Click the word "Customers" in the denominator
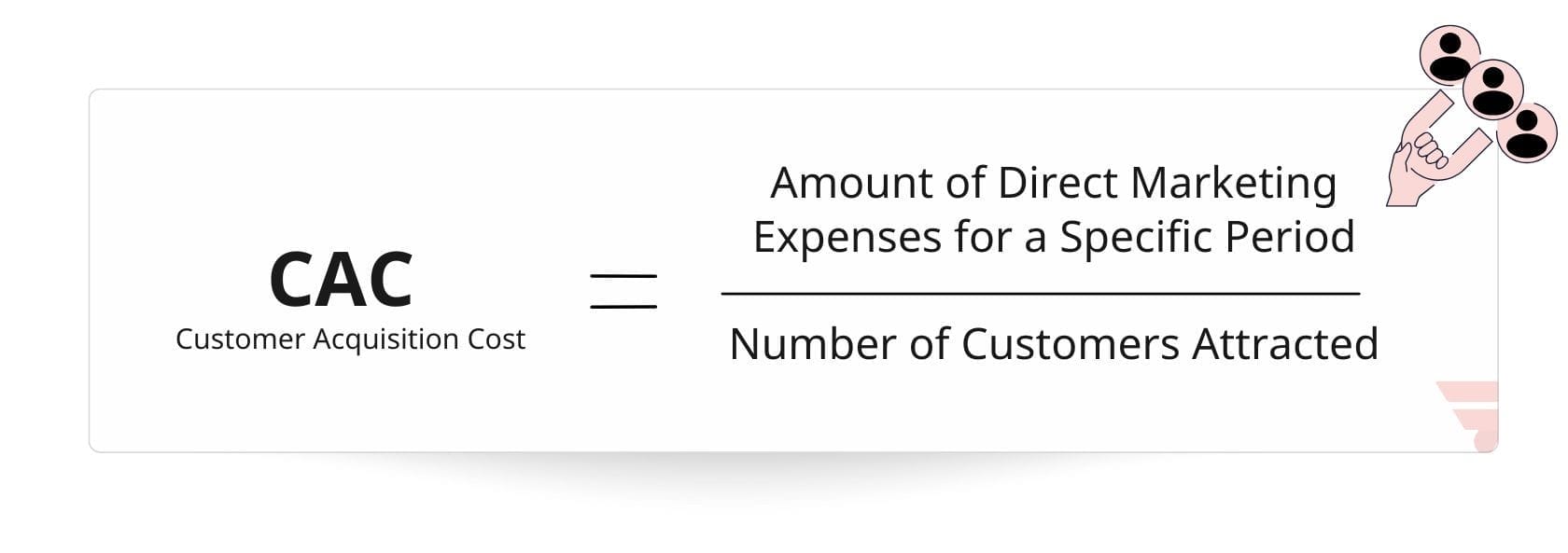The width and height of the screenshot is (1568, 553). (x=1071, y=344)
